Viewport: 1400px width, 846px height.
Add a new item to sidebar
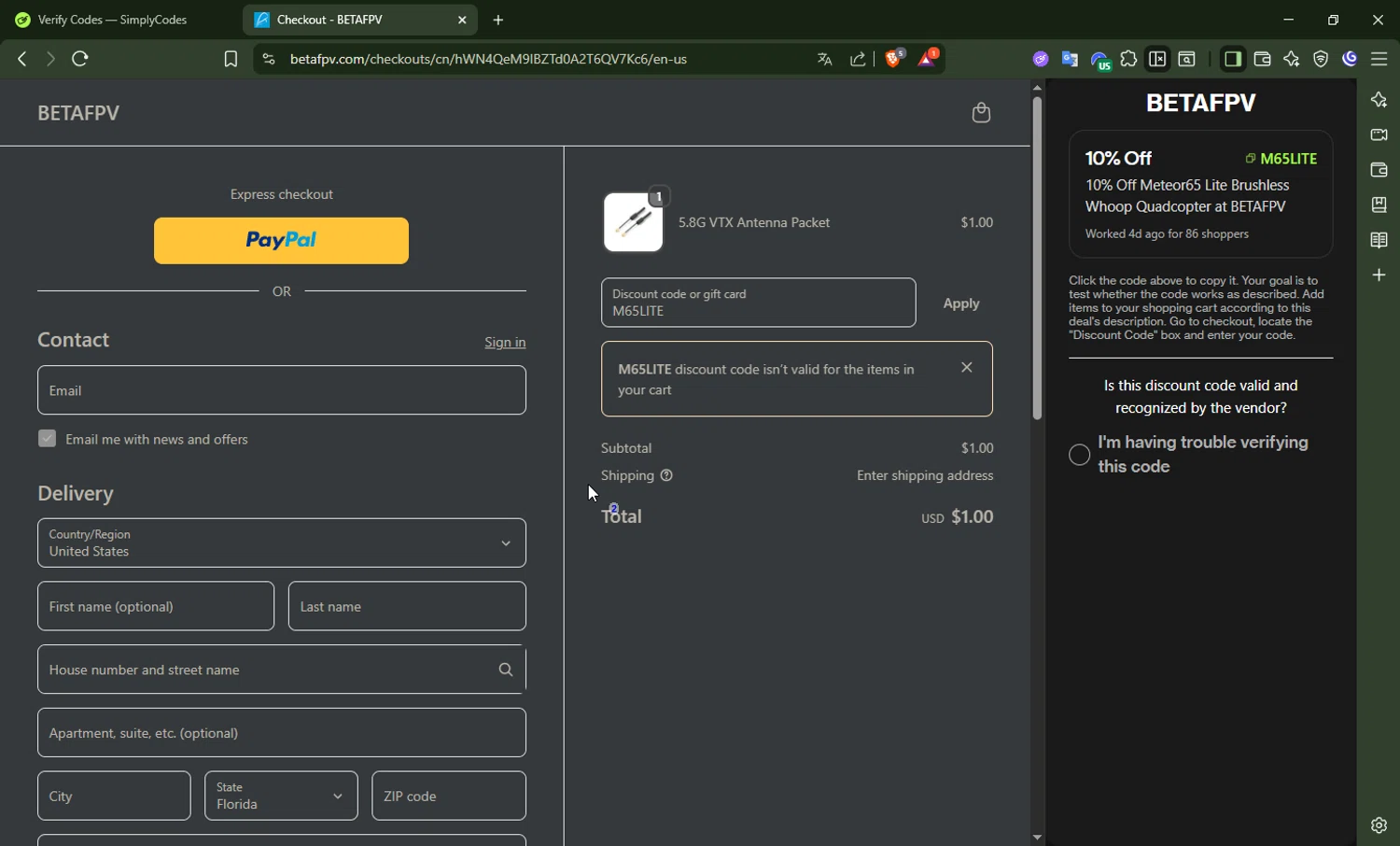(1379, 275)
